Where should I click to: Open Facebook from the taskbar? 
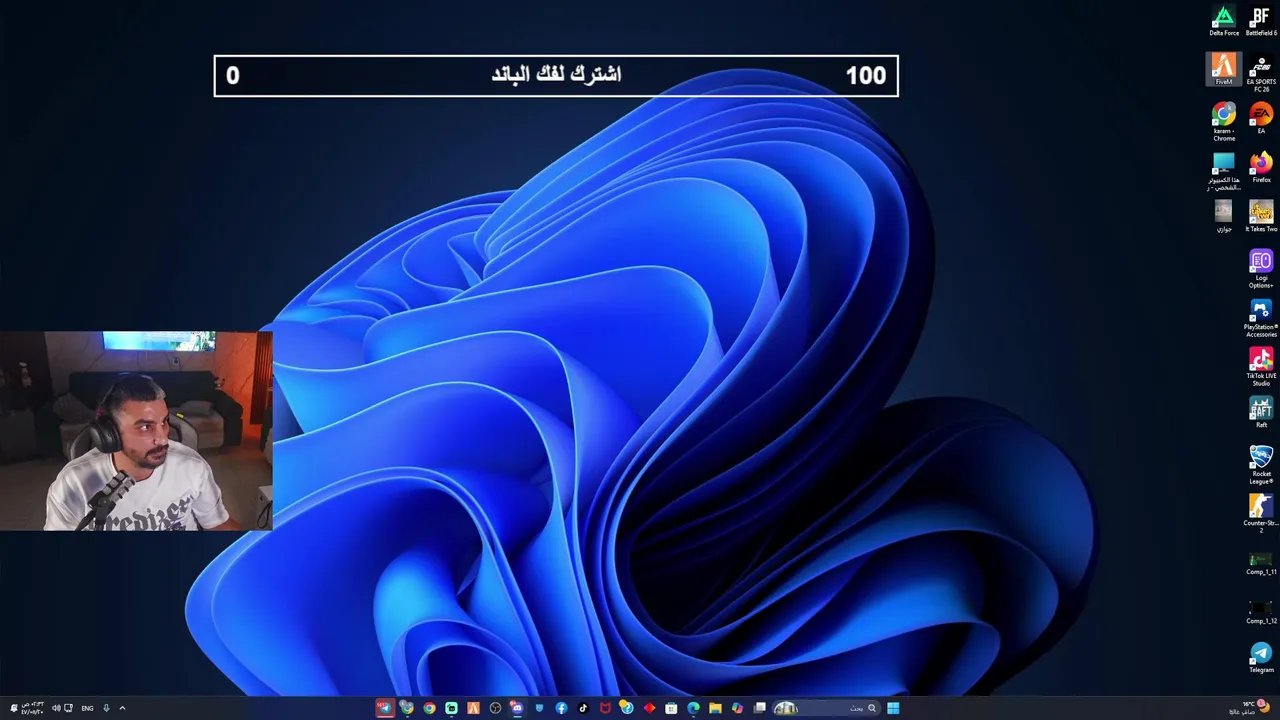[x=561, y=708]
